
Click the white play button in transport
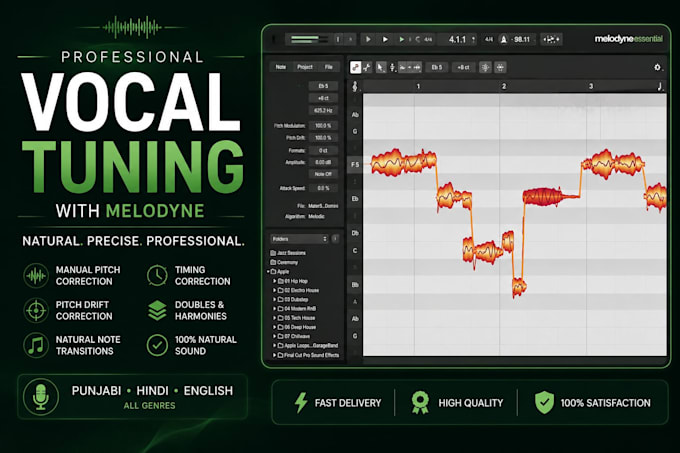click(x=385, y=39)
